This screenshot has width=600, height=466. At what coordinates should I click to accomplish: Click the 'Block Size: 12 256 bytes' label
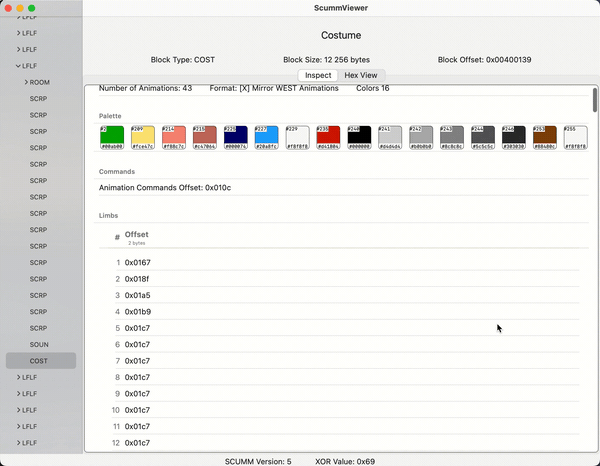326,60
